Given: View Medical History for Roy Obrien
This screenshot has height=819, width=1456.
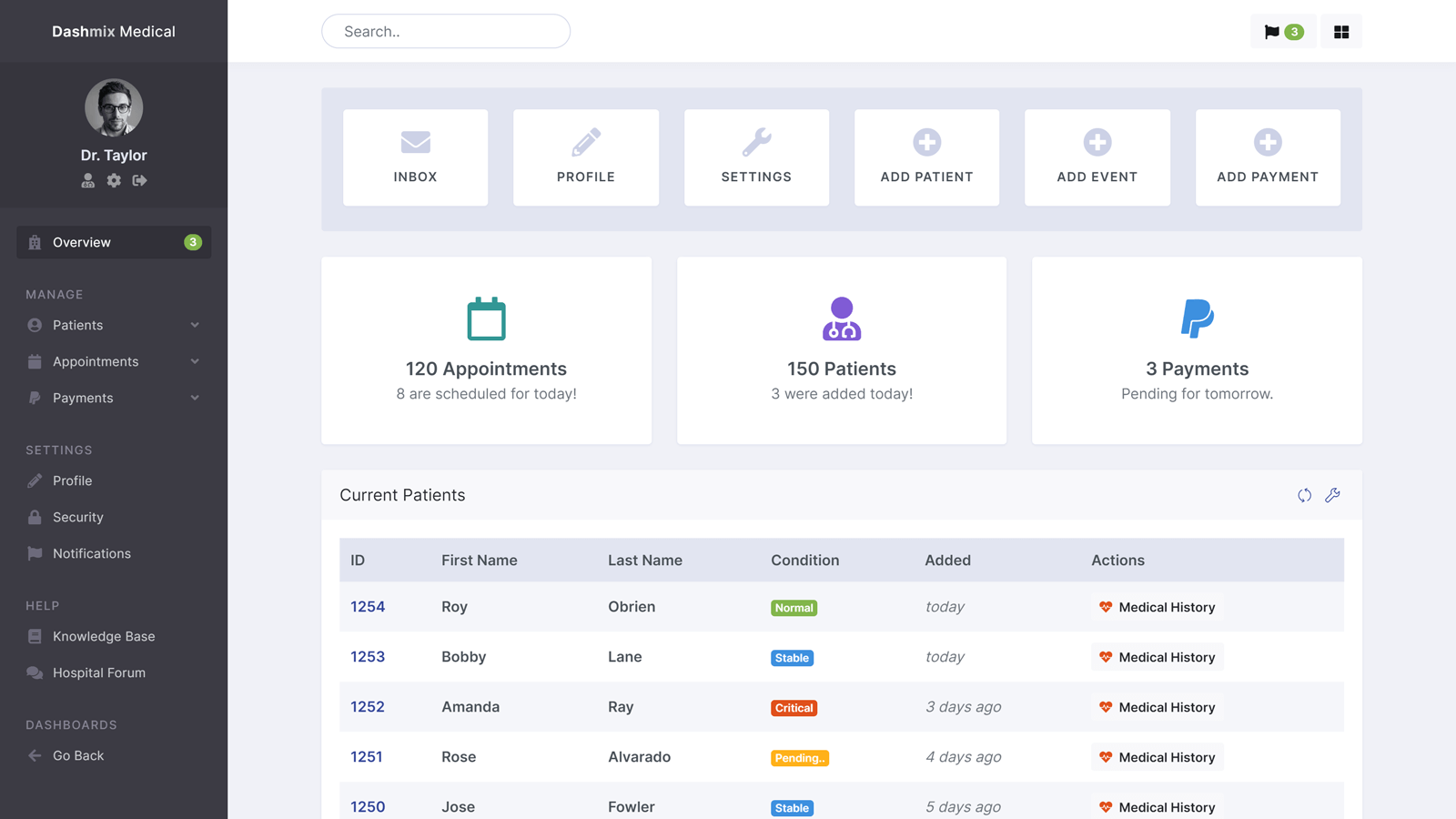Looking at the screenshot, I should (x=1157, y=607).
